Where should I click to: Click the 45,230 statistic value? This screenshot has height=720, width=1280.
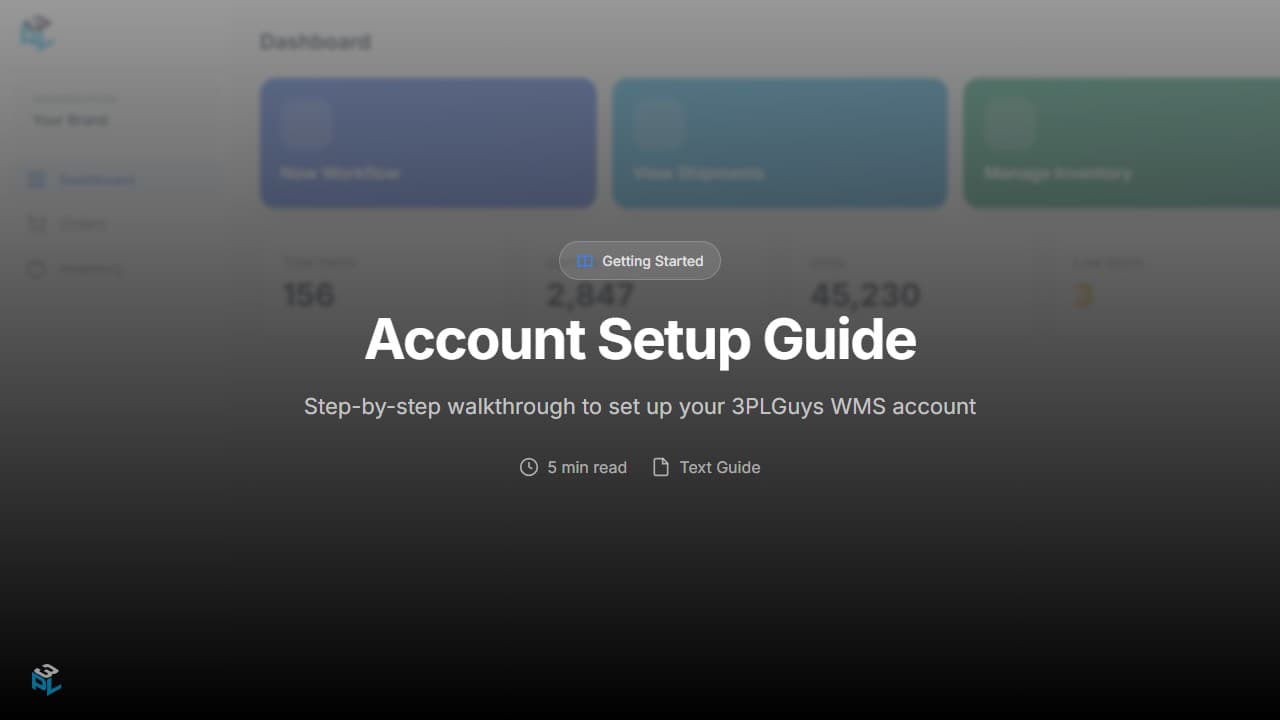(865, 295)
